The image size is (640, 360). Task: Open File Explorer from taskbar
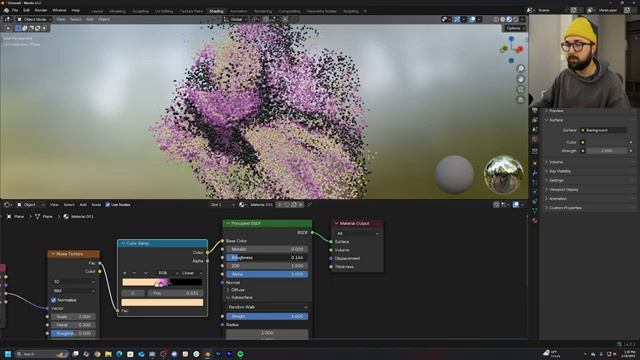pyautogui.click(x=108, y=354)
